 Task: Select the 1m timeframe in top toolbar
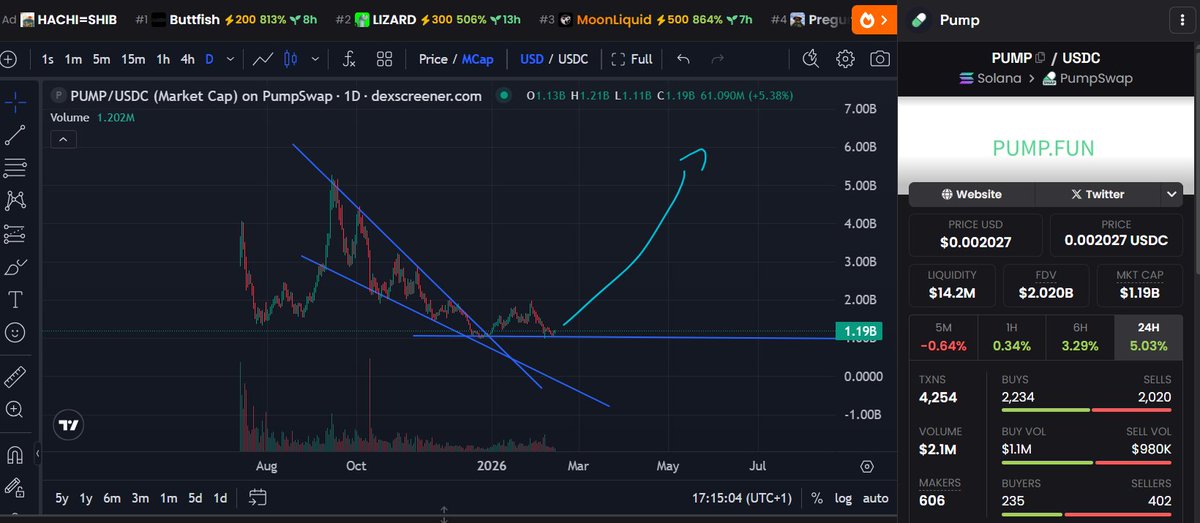pos(73,59)
